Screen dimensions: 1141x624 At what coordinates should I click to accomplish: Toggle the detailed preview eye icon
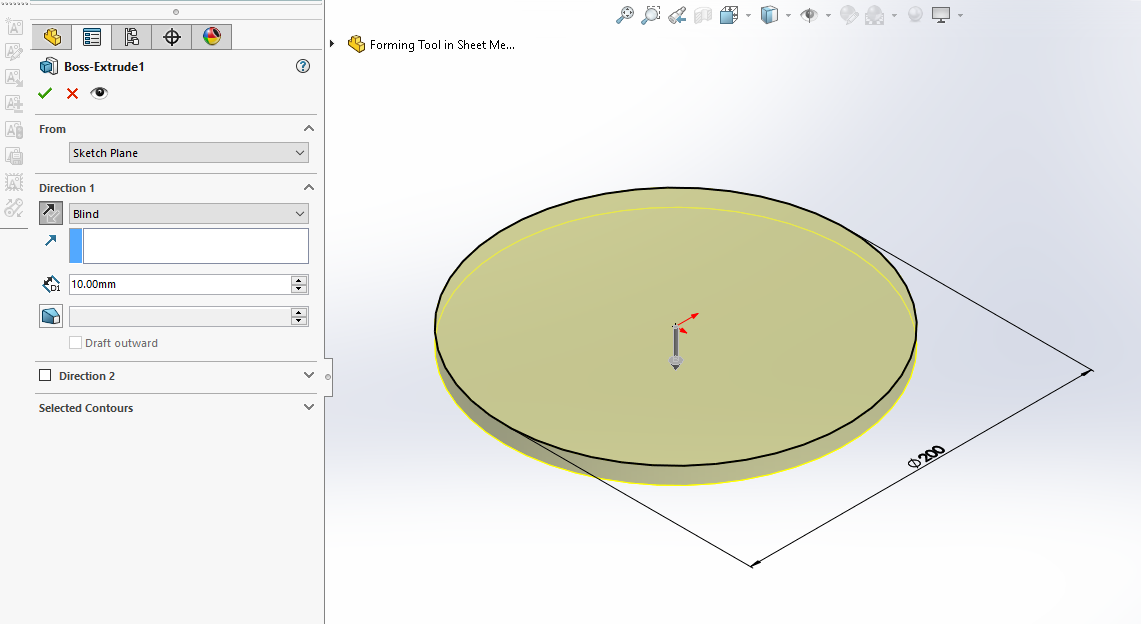click(99, 93)
